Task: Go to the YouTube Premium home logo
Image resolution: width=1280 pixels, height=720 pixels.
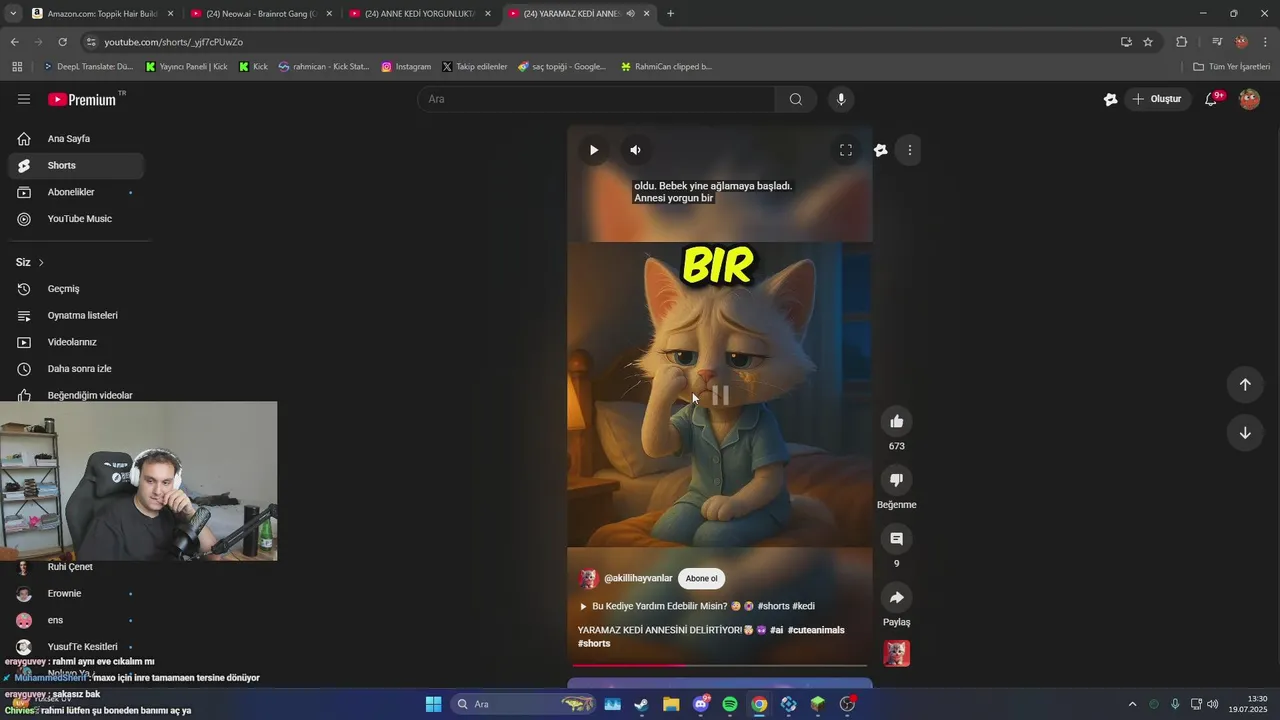Action: click(82, 99)
